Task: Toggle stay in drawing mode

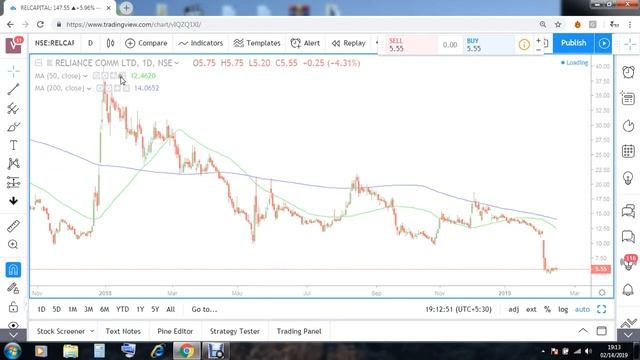Action: point(13,288)
